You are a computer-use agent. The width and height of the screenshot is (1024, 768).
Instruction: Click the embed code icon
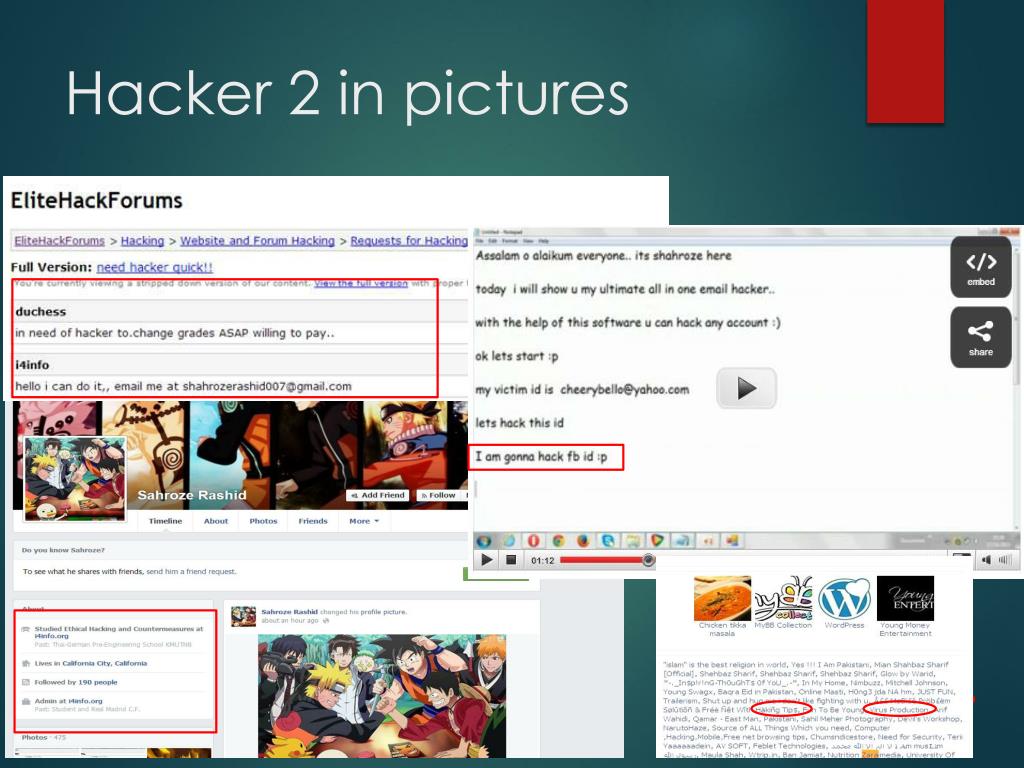[x=980, y=267]
